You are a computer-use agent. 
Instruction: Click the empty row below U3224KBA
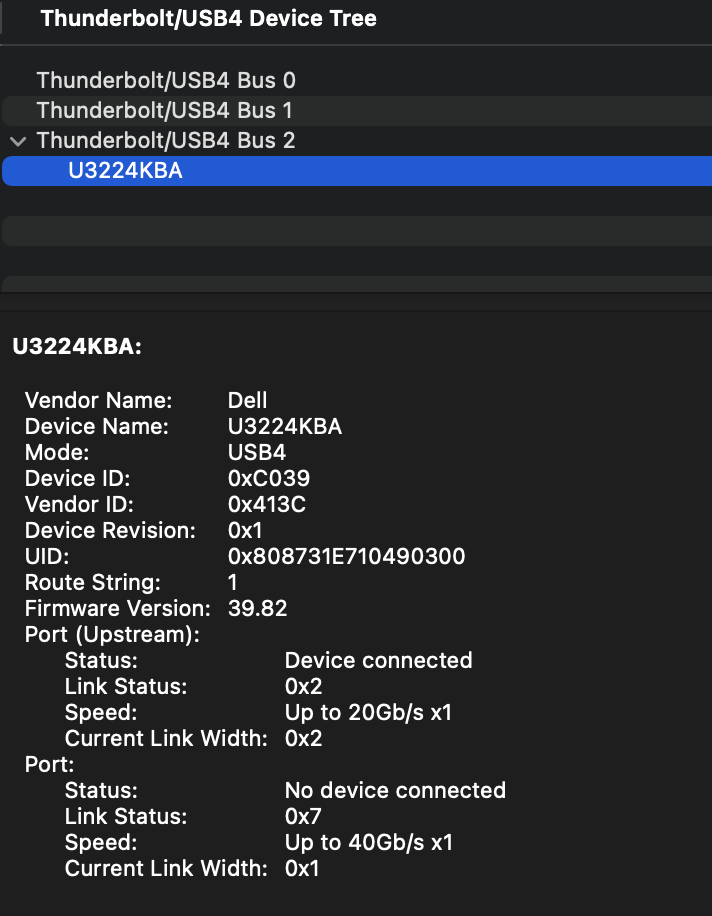point(357,201)
